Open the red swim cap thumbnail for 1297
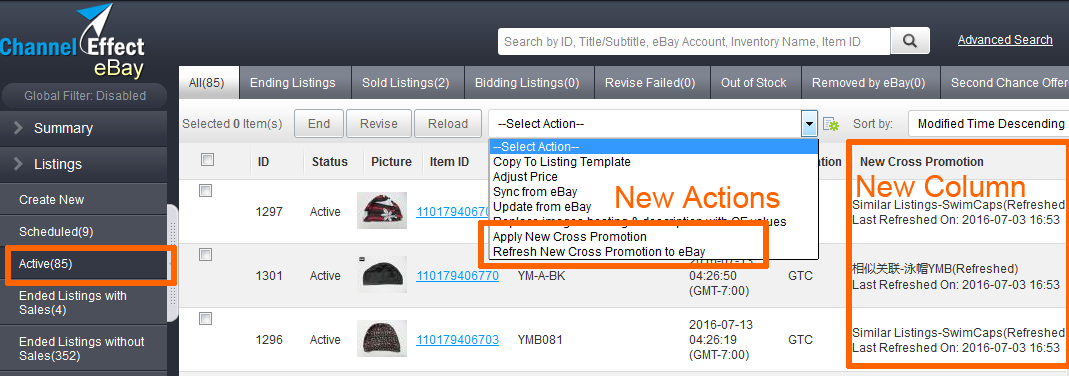 tap(382, 210)
